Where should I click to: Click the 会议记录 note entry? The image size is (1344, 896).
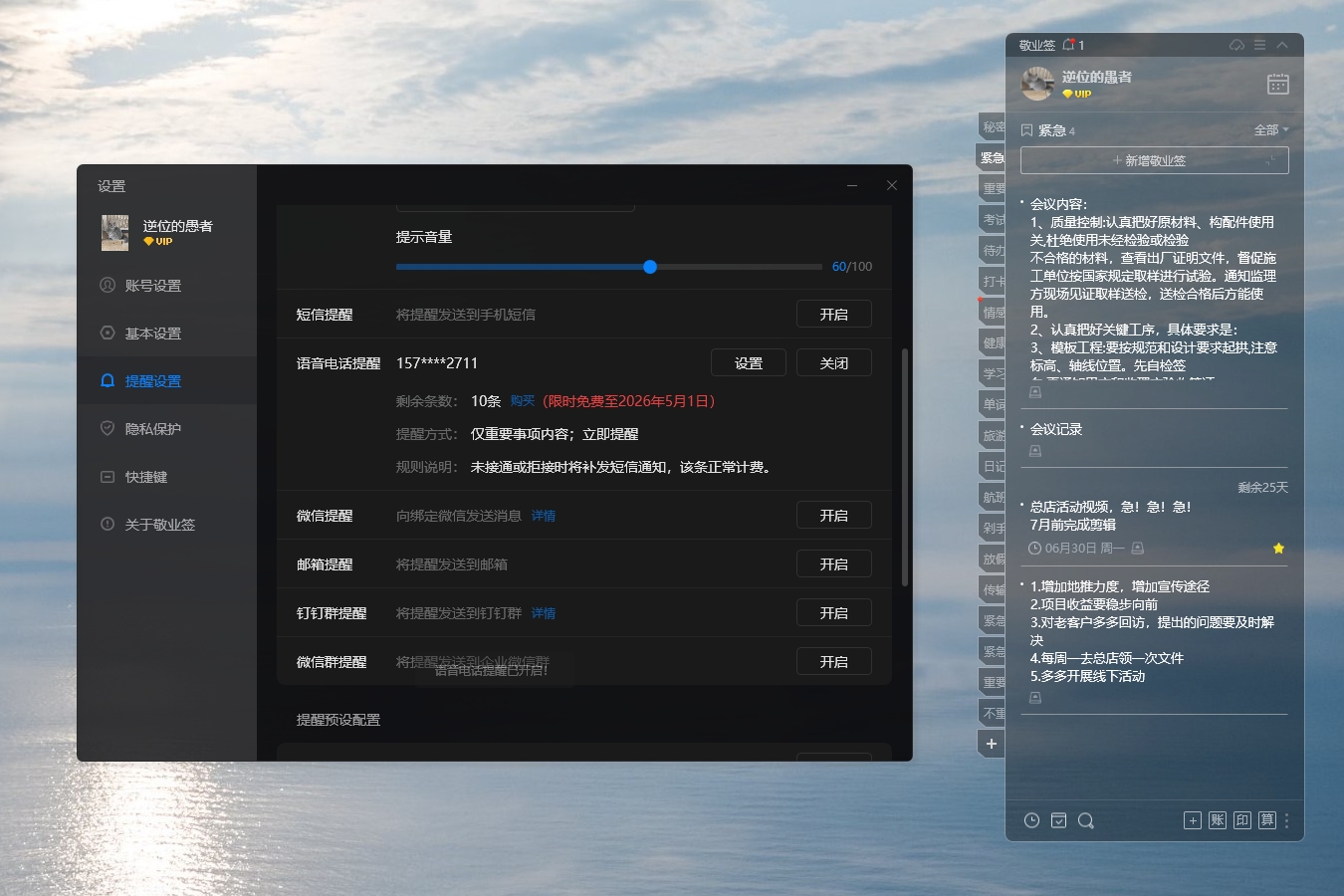point(1056,429)
